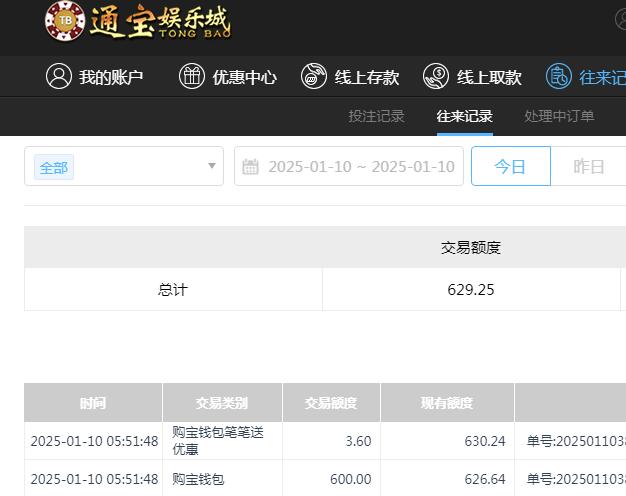
Task: Select the 往来记录 sub-tab
Action: click(465, 116)
